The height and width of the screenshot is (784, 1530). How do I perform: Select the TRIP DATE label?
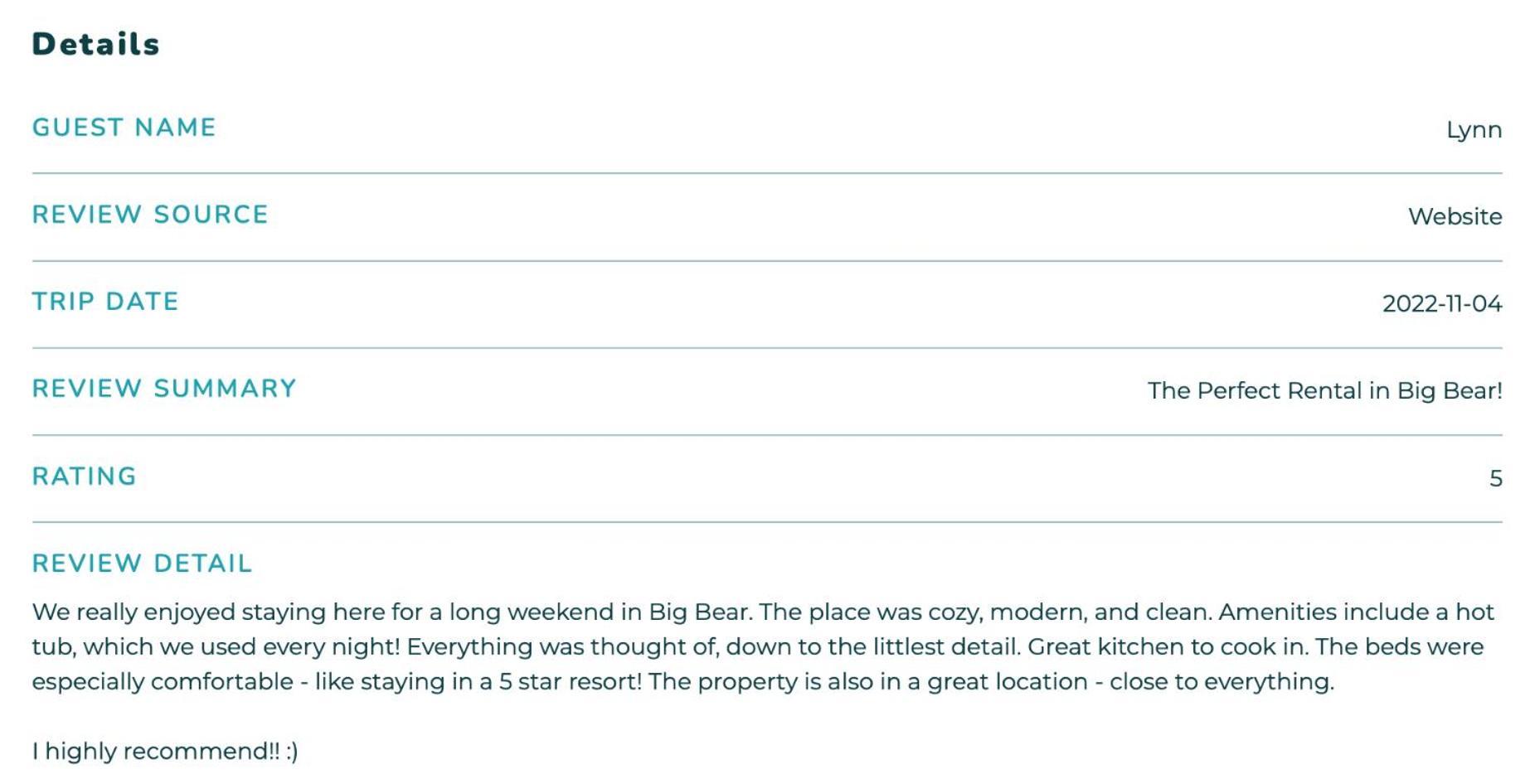(x=105, y=302)
